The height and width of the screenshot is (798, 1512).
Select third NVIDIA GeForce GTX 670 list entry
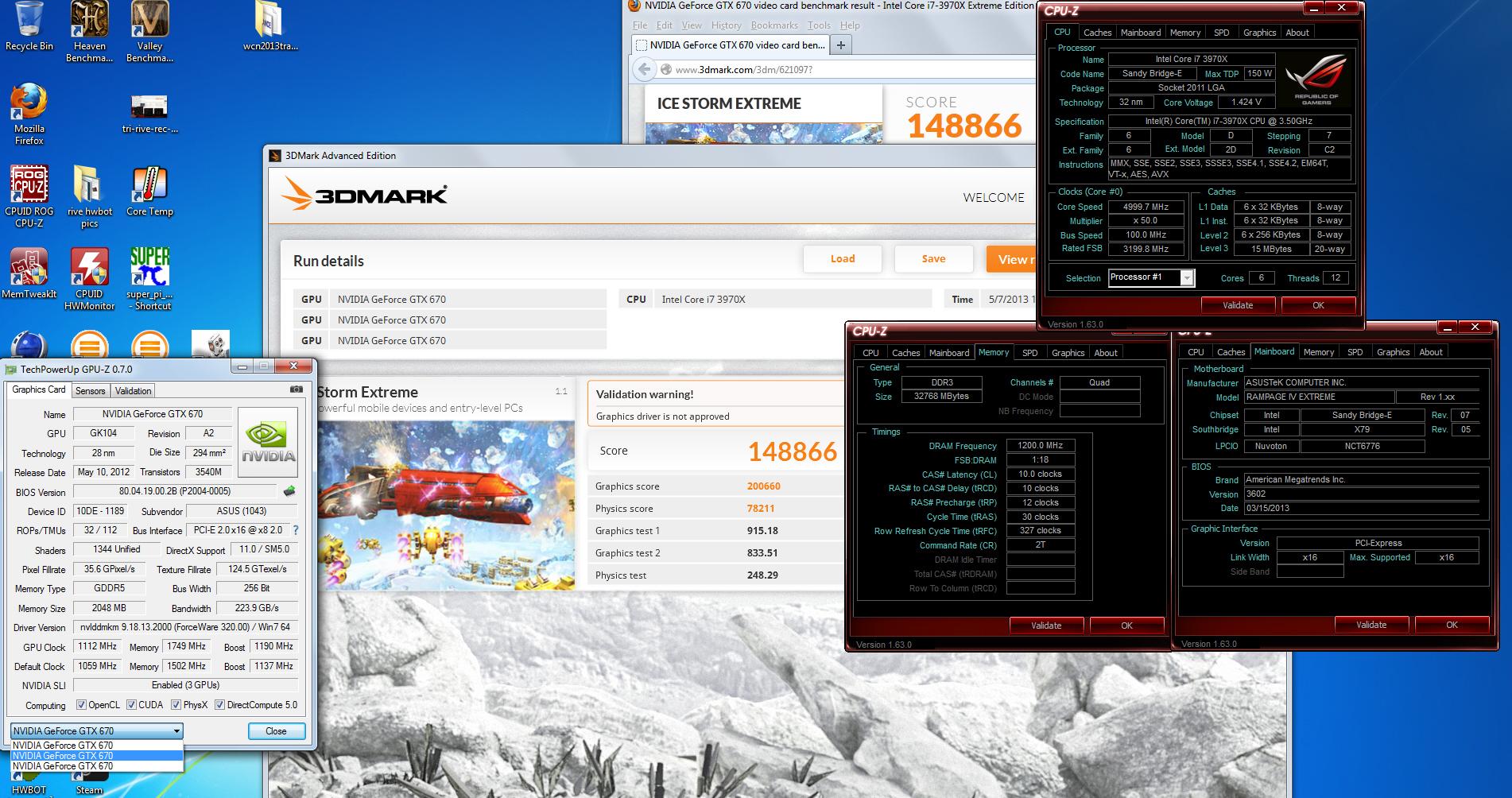[96, 766]
